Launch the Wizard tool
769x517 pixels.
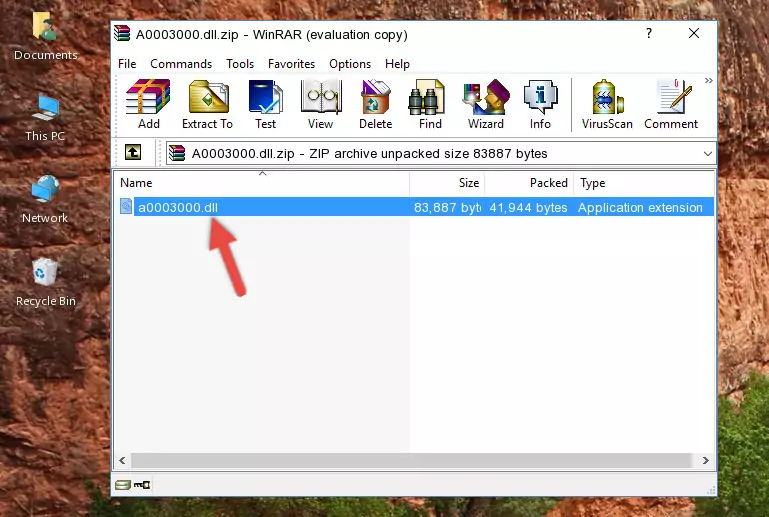pyautogui.click(x=486, y=104)
